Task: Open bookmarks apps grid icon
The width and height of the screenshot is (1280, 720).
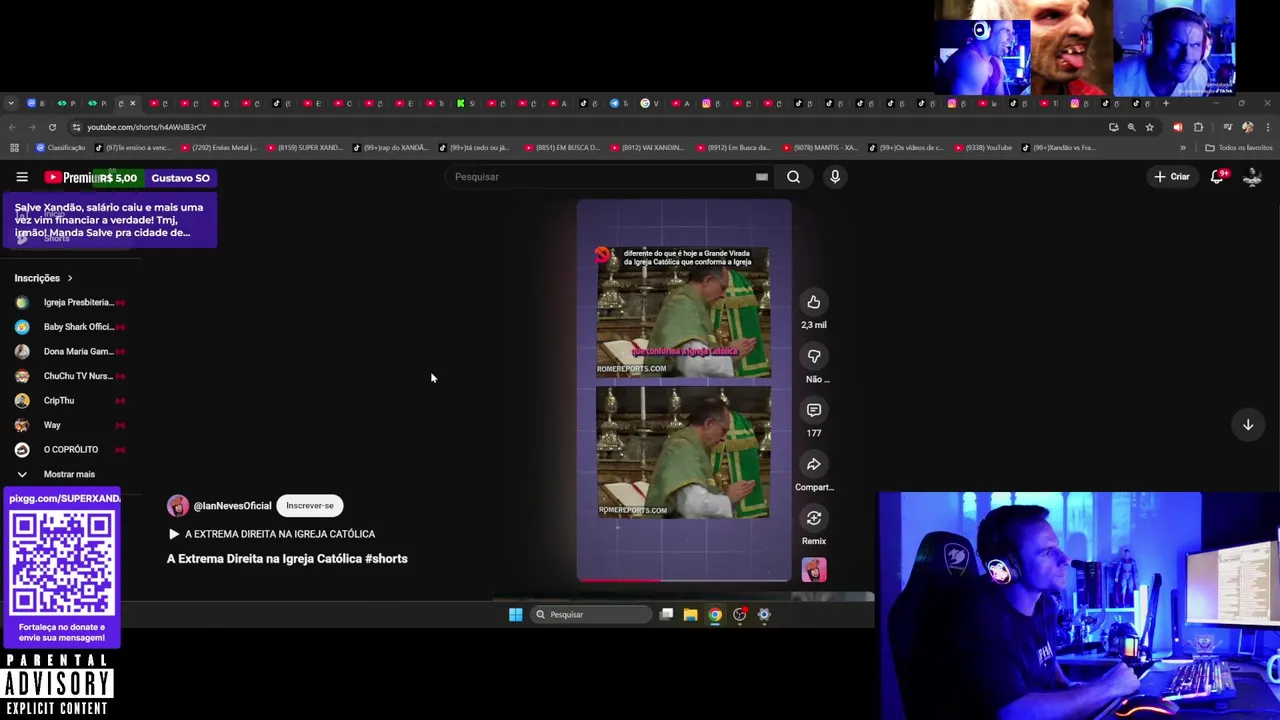Action: tap(14, 148)
